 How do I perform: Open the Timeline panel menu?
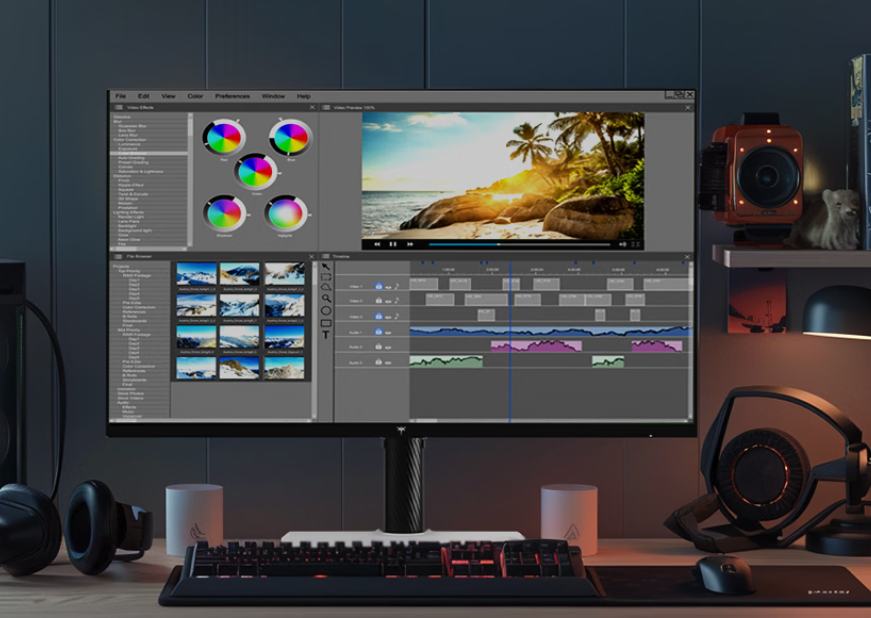point(326,257)
